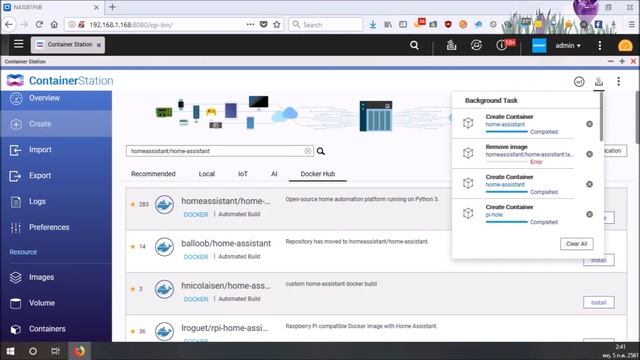Switch to the Recommended tab

pyautogui.click(x=153, y=174)
